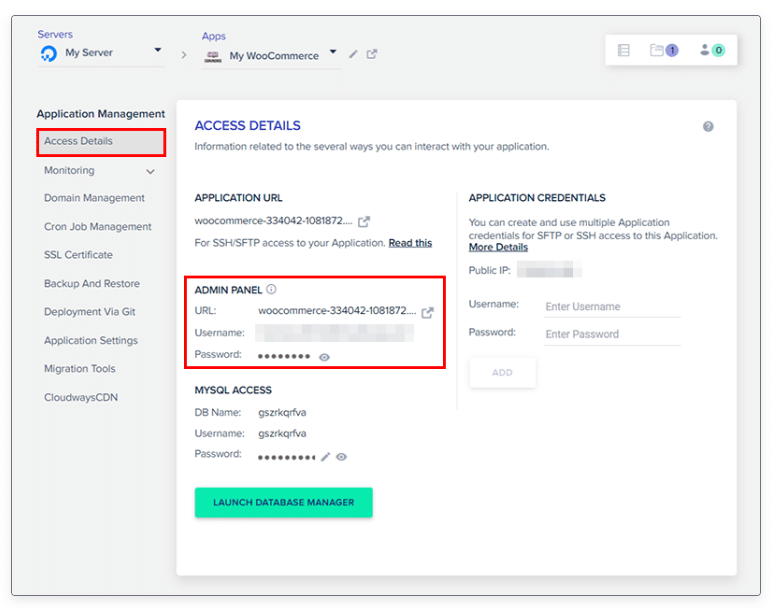The image size is (777, 608).
Task: Open the Admin Panel URL external link icon
Action: 427,313
